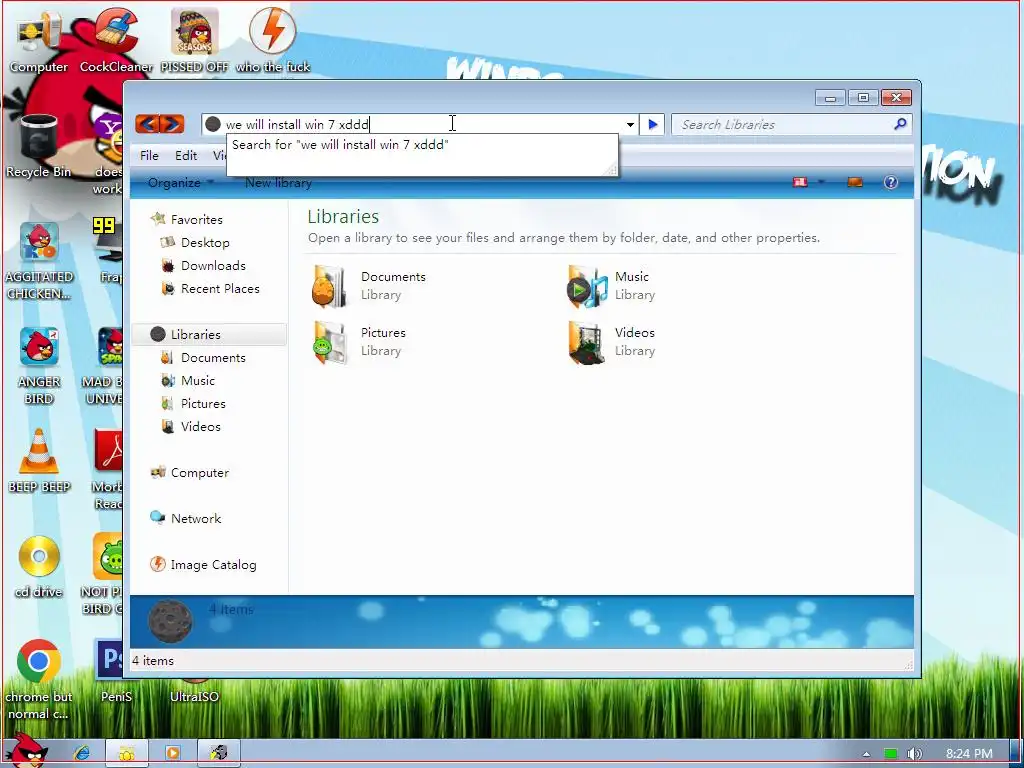
Task: Click the Angry Bird Start button
Action: click(x=26, y=751)
